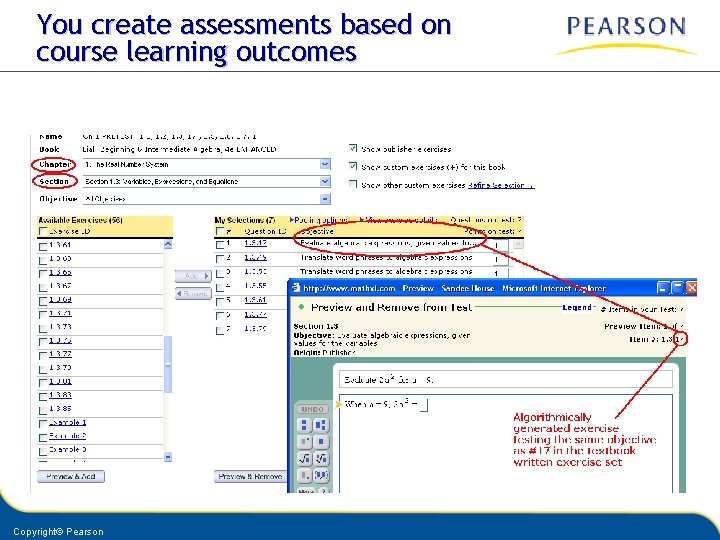Open the Example 1 exercise link
The width and height of the screenshot is (720, 540).
(68, 422)
